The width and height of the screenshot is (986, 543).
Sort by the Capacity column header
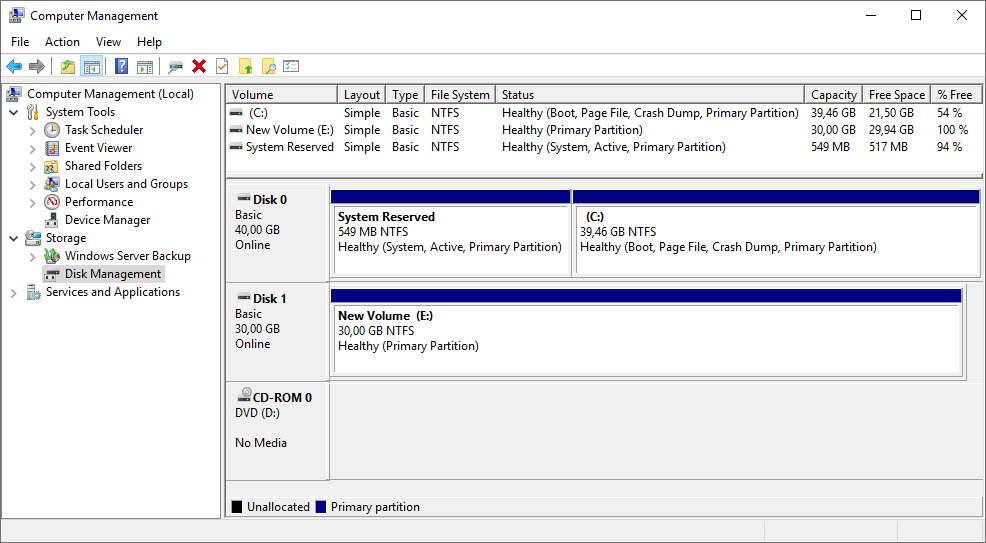834,94
